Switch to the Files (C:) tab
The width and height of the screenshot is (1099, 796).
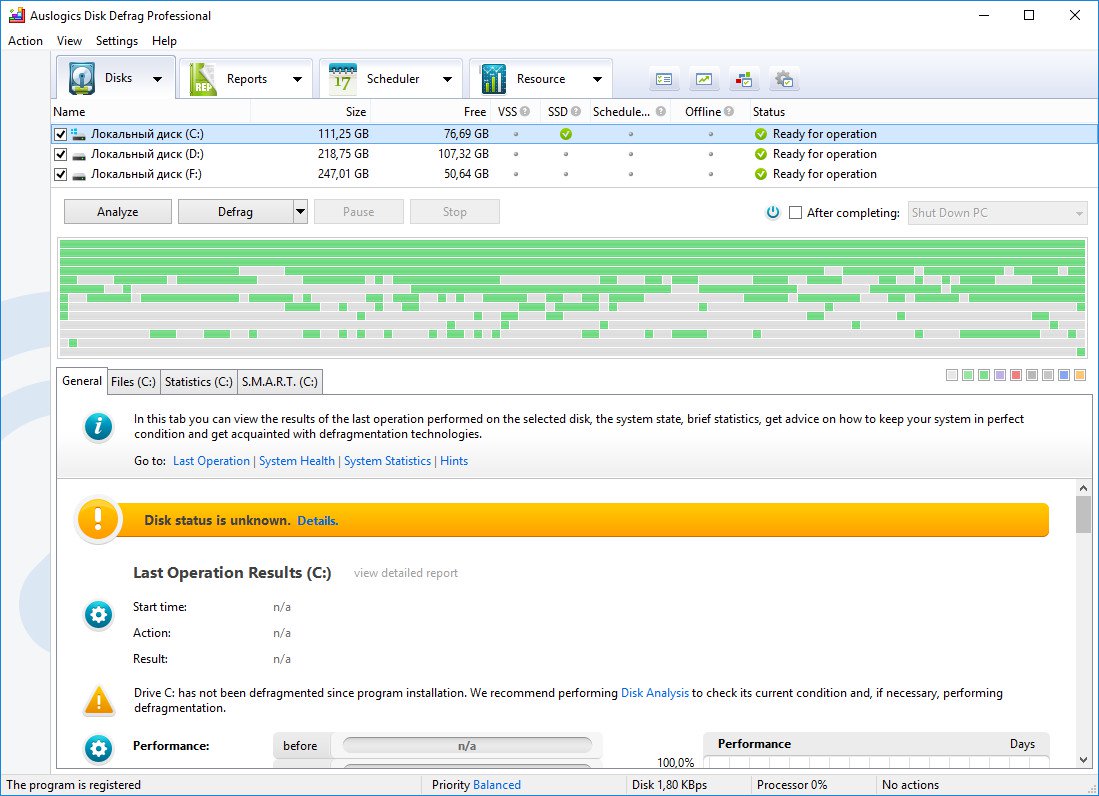tap(133, 382)
